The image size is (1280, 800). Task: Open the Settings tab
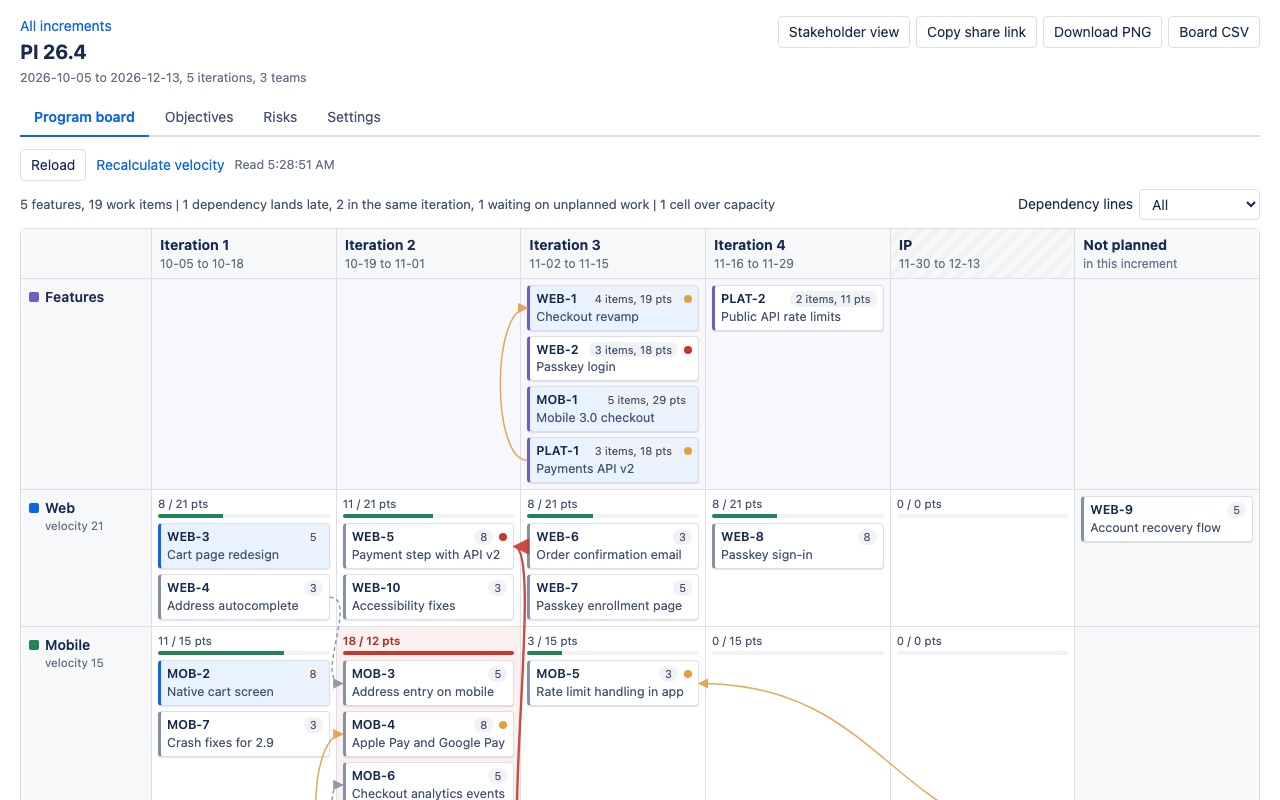point(354,117)
